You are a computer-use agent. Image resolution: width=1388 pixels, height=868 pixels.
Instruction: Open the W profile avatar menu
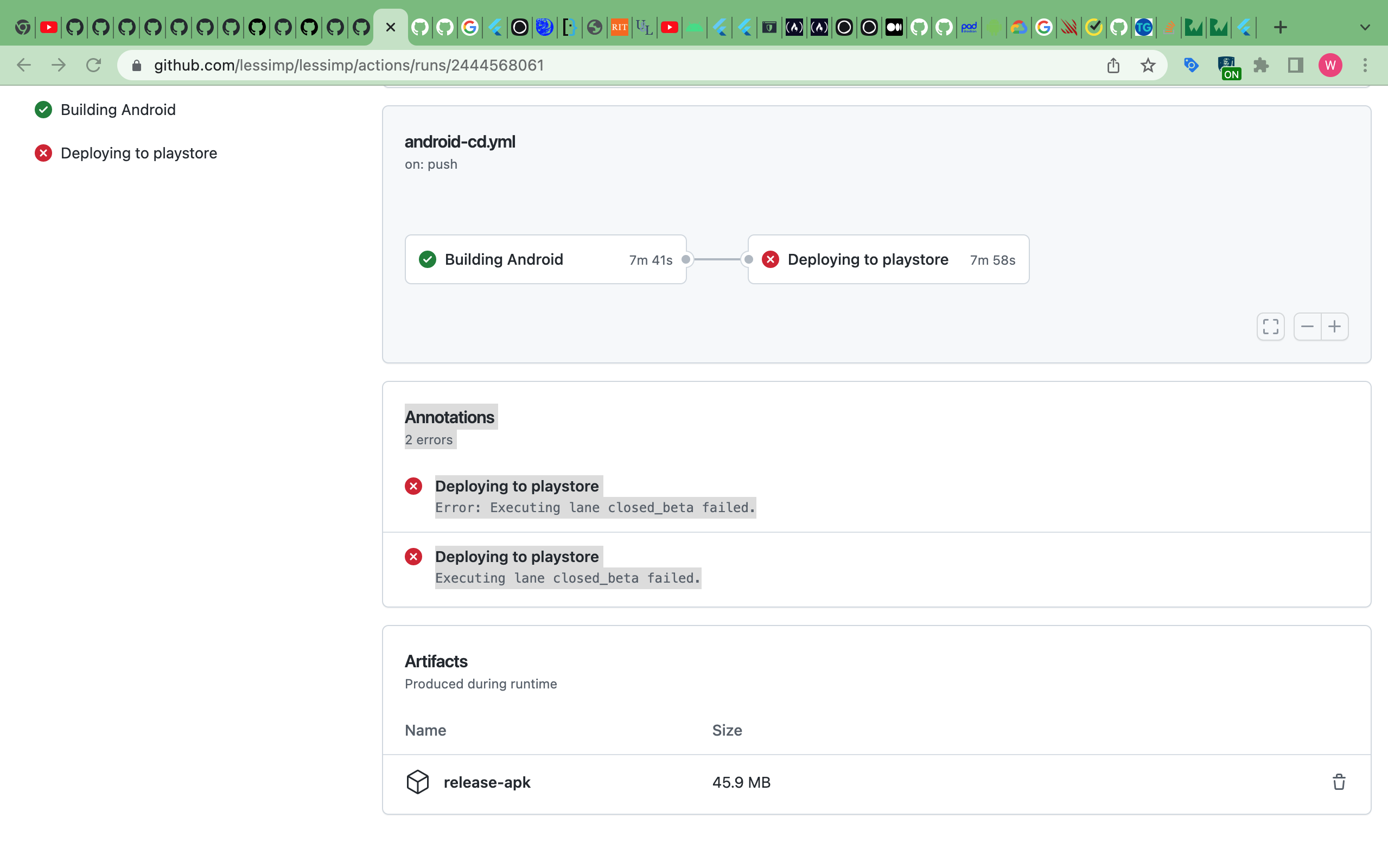[1330, 66]
